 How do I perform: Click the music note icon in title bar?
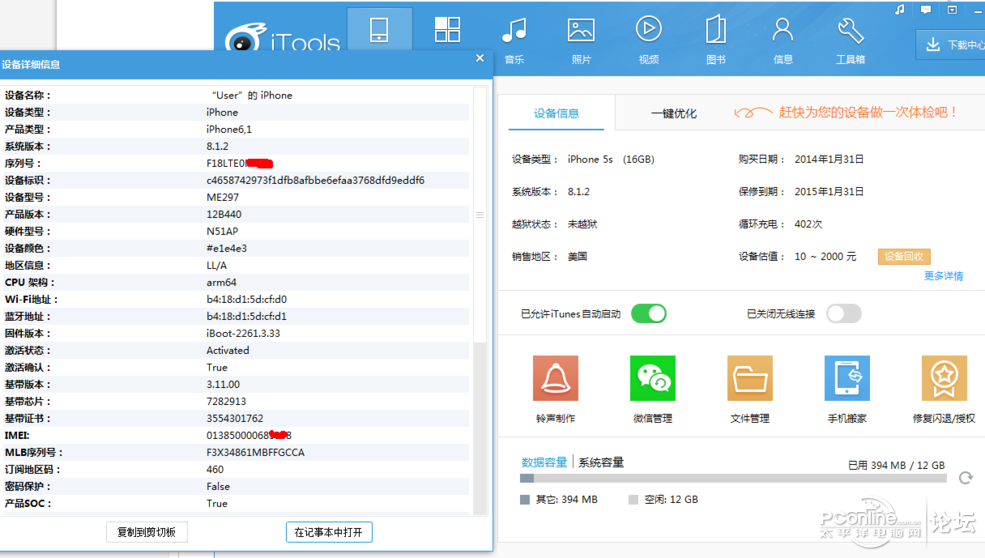tap(900, 9)
